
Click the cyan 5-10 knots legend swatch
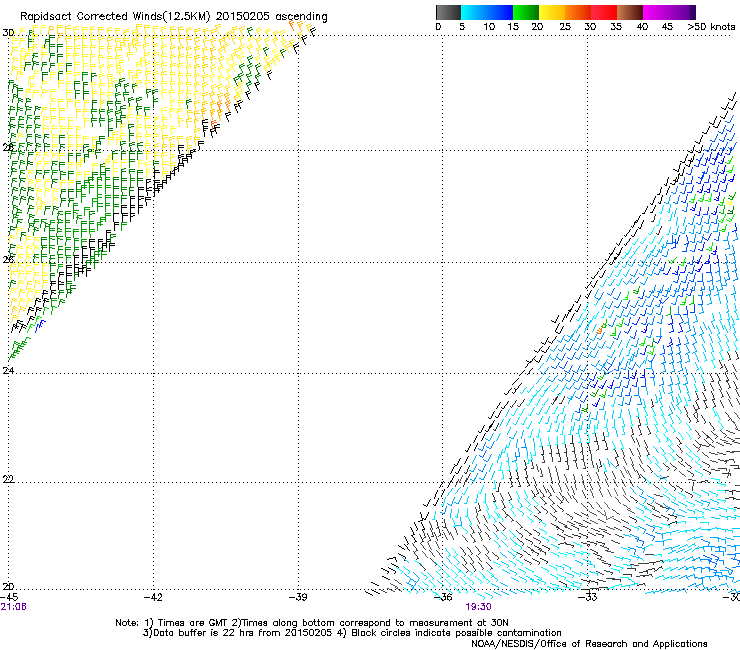click(x=474, y=12)
